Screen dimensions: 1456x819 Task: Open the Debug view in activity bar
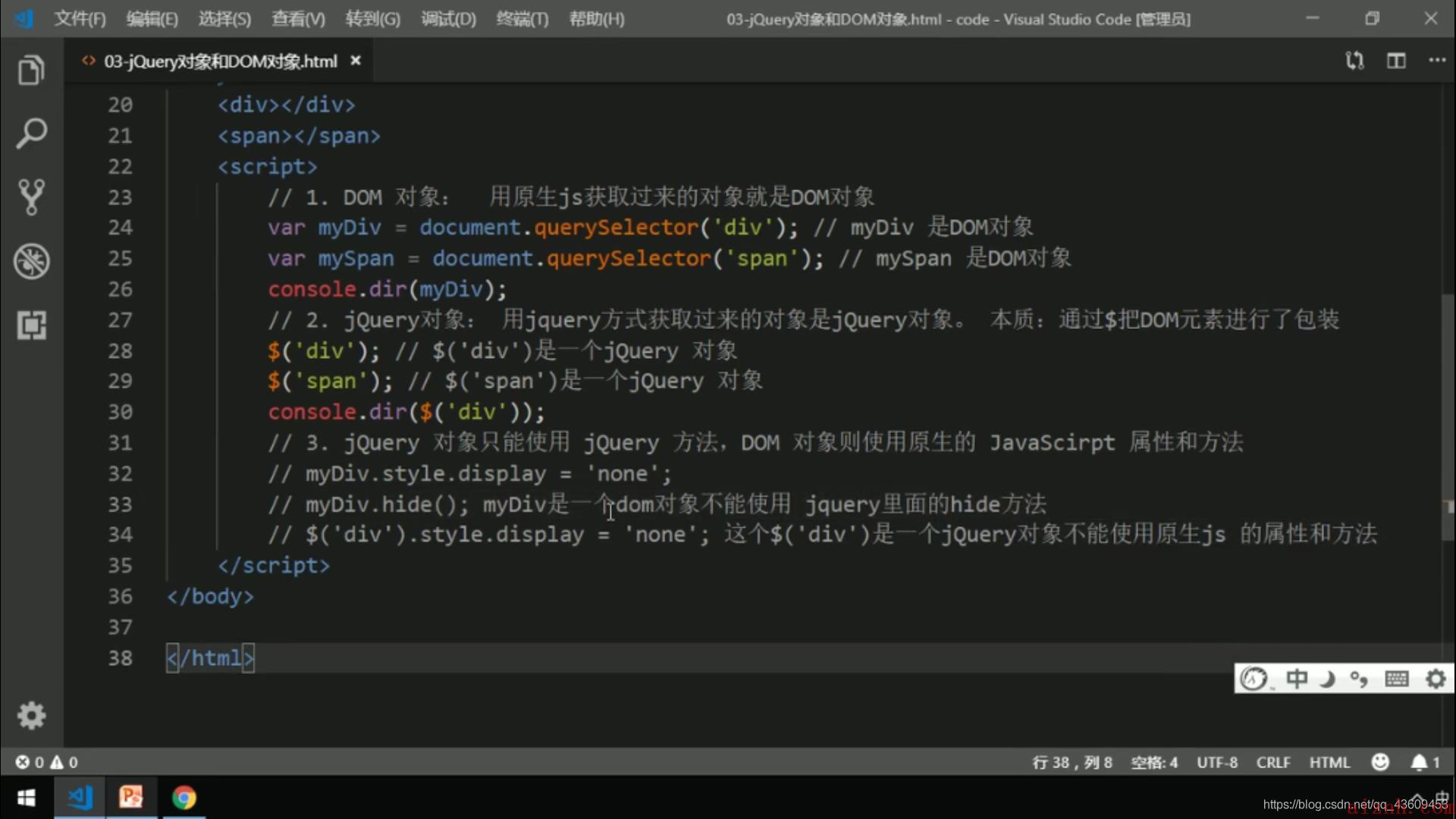[x=31, y=262]
